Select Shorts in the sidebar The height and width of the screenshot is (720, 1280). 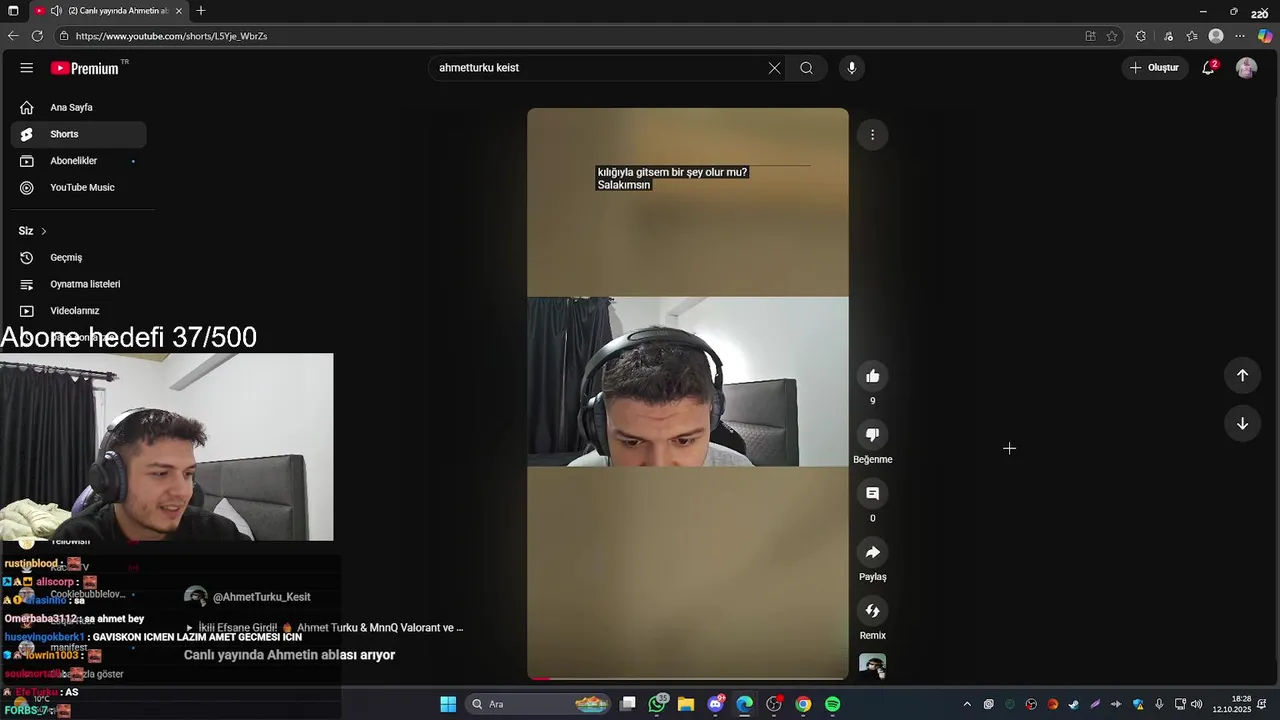point(78,134)
